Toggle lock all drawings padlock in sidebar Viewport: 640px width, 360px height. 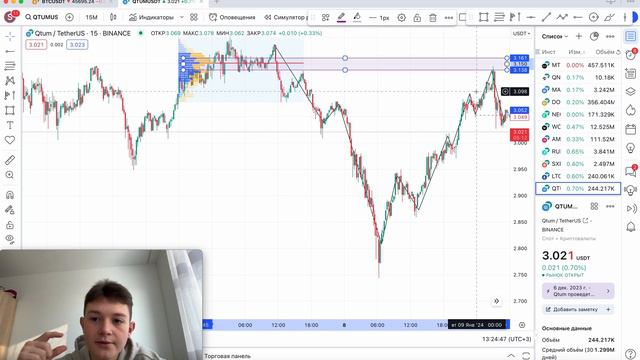click(10, 225)
